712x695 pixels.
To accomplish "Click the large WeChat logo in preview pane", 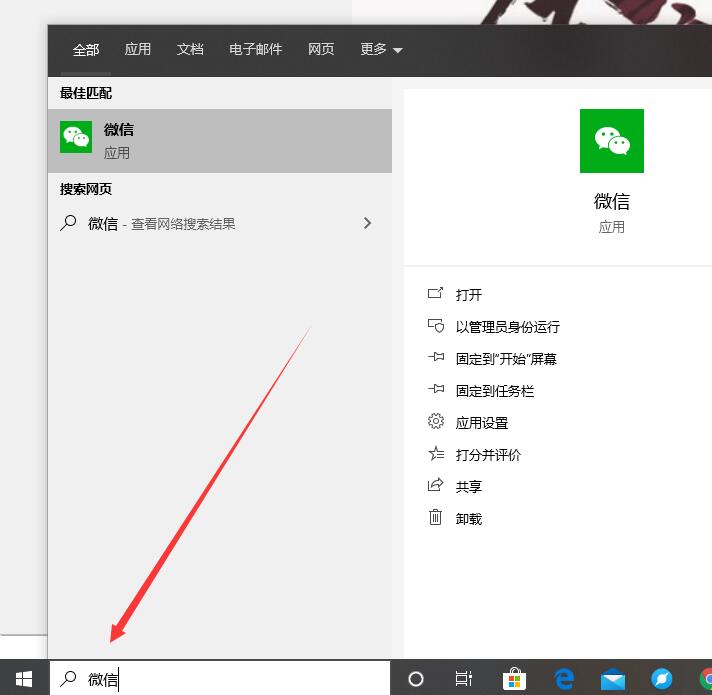I will [x=612, y=141].
